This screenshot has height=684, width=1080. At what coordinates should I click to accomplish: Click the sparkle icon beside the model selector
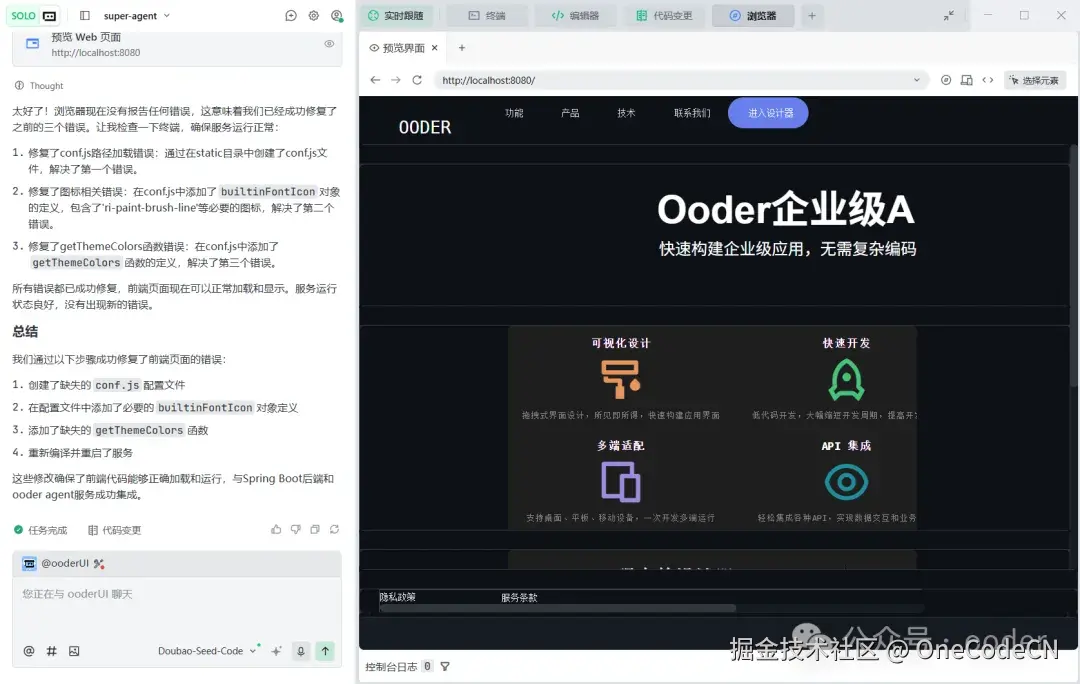276,651
